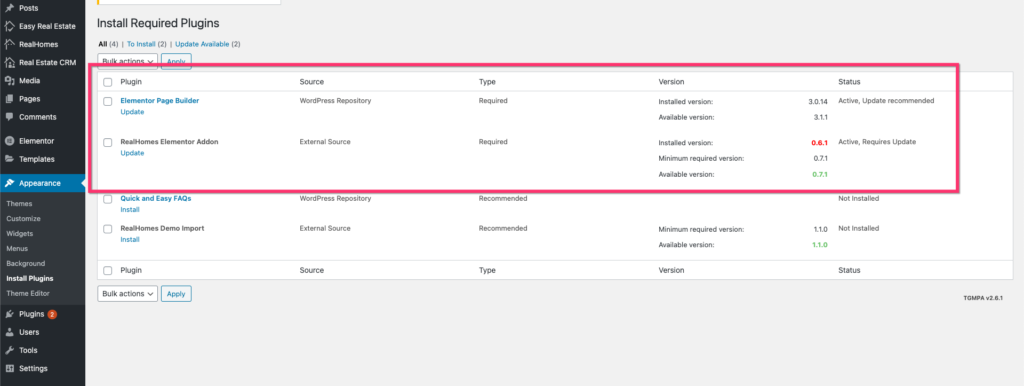Image resolution: width=1024 pixels, height=386 pixels.
Task: Click the Elementor circle icon
Action: (9, 141)
